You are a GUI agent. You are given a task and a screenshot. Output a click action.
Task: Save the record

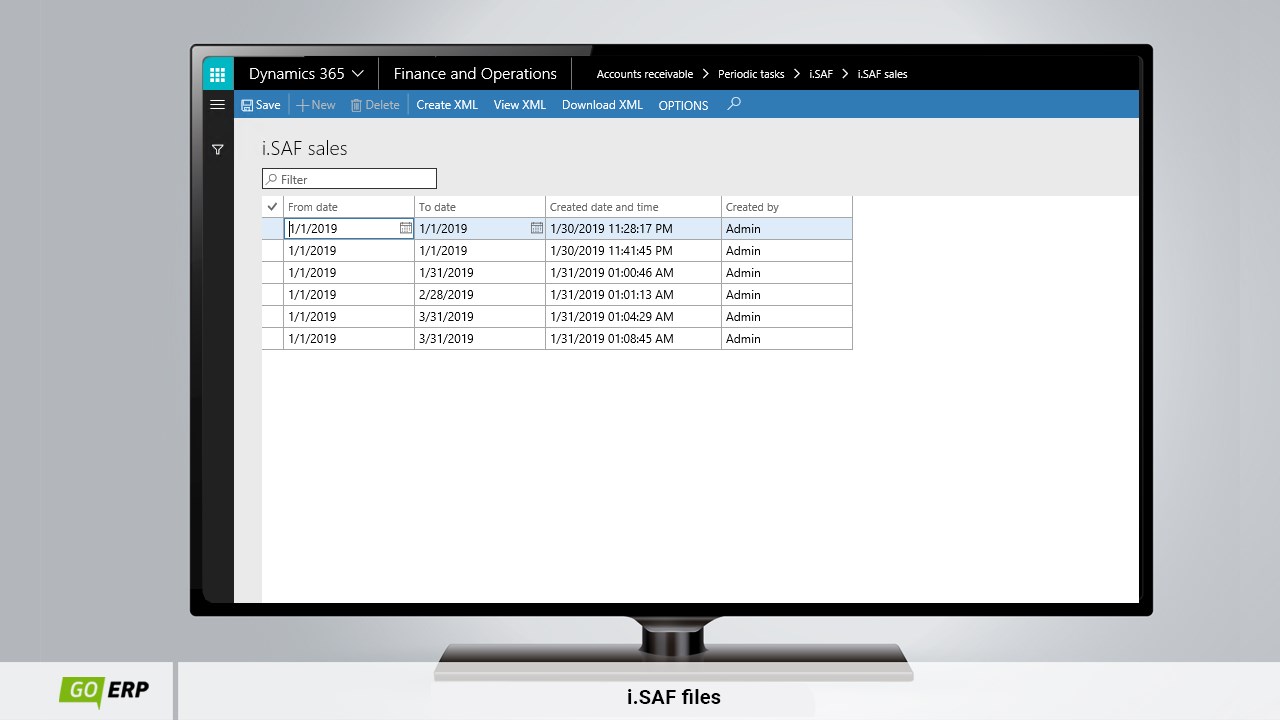click(x=261, y=105)
